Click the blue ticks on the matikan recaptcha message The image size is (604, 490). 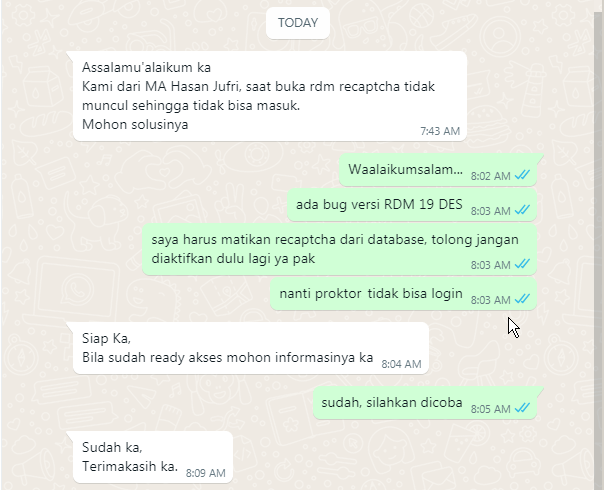click(522, 264)
